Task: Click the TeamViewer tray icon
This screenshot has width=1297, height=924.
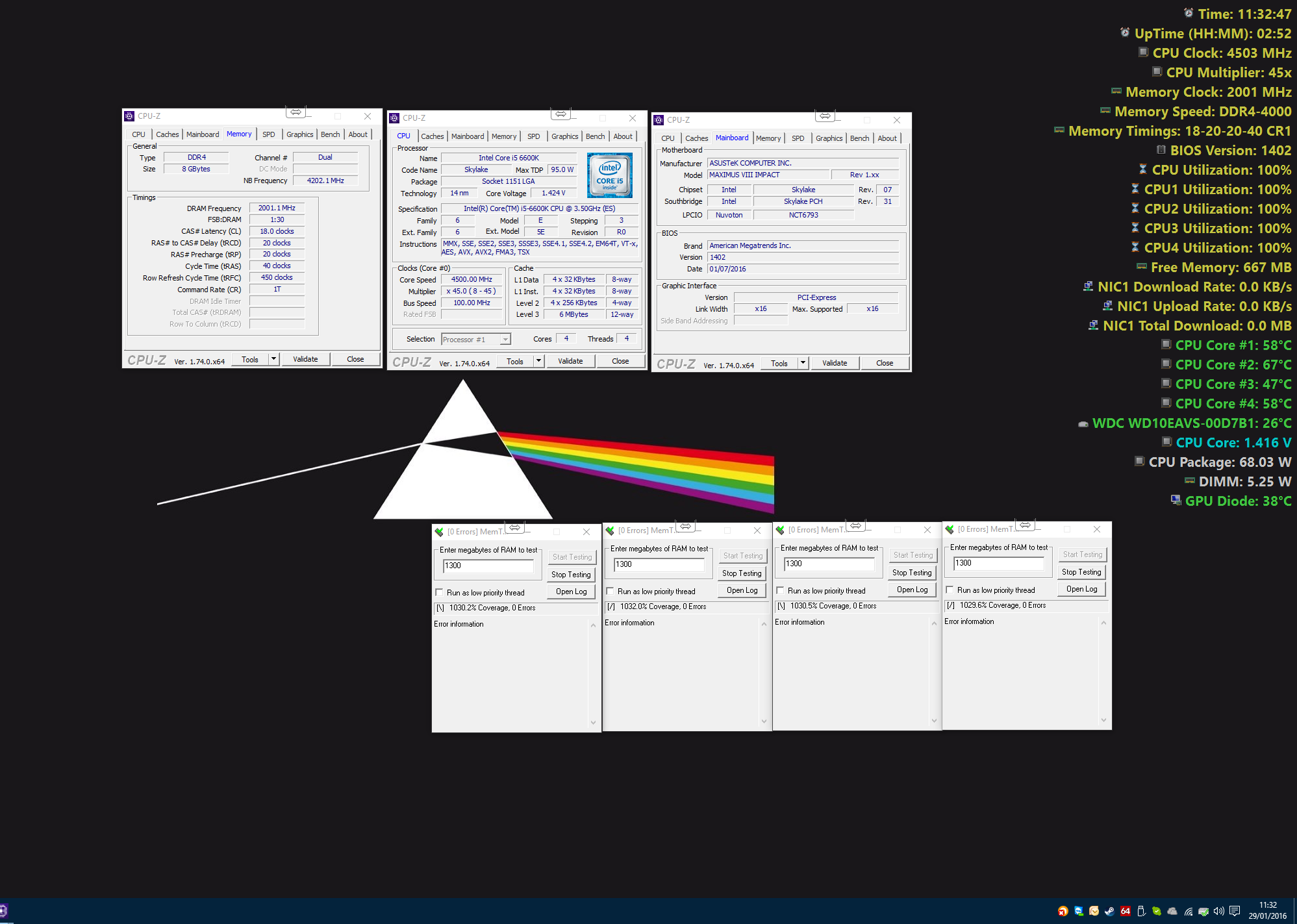Action: pos(1079,911)
